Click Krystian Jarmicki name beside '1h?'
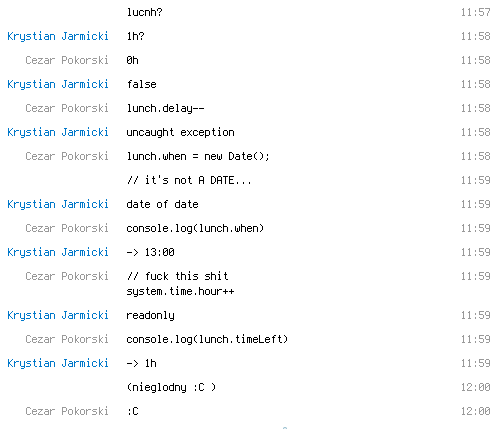499x429 pixels. 58,36
